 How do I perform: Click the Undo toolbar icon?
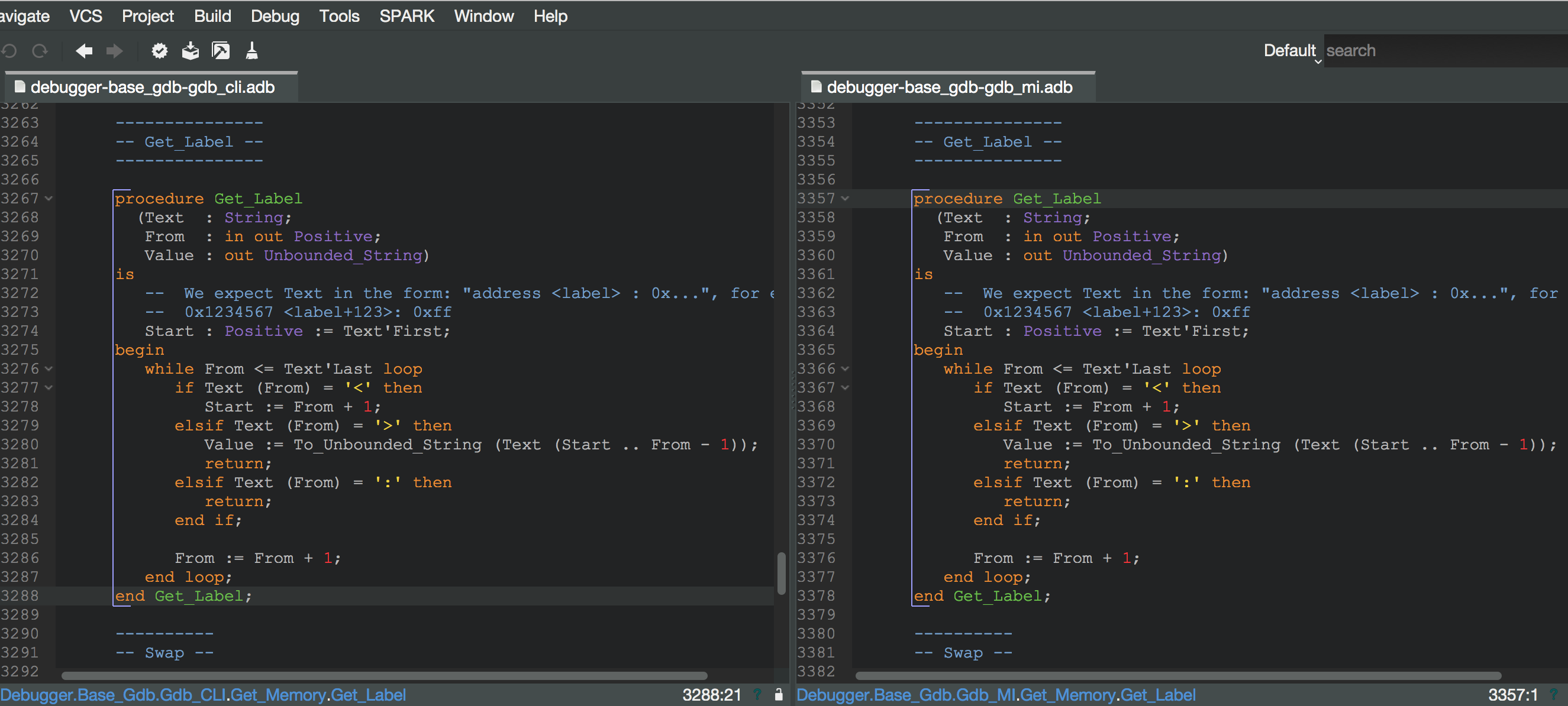[9, 51]
